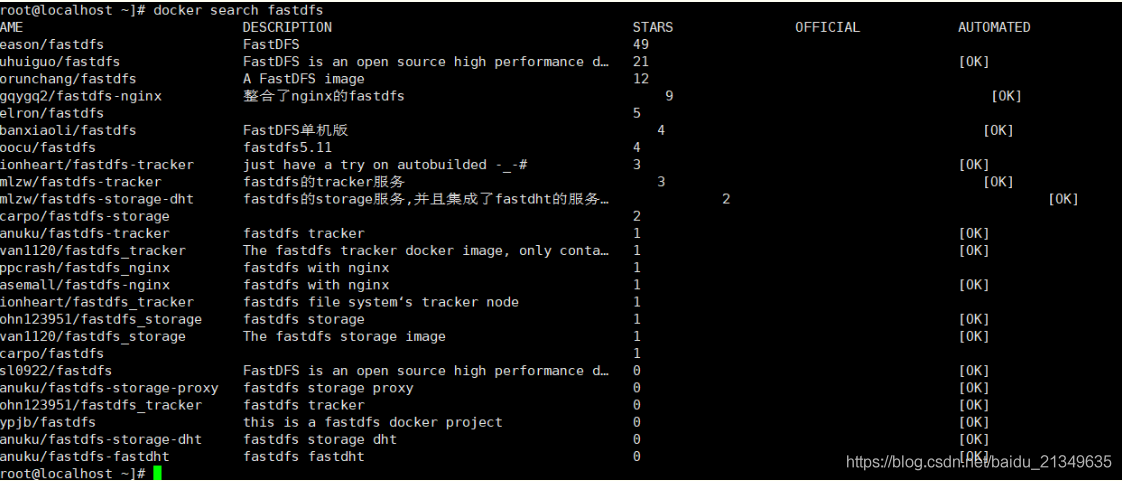Click the ppcrash/fastdfs_nginx image name

(84, 268)
